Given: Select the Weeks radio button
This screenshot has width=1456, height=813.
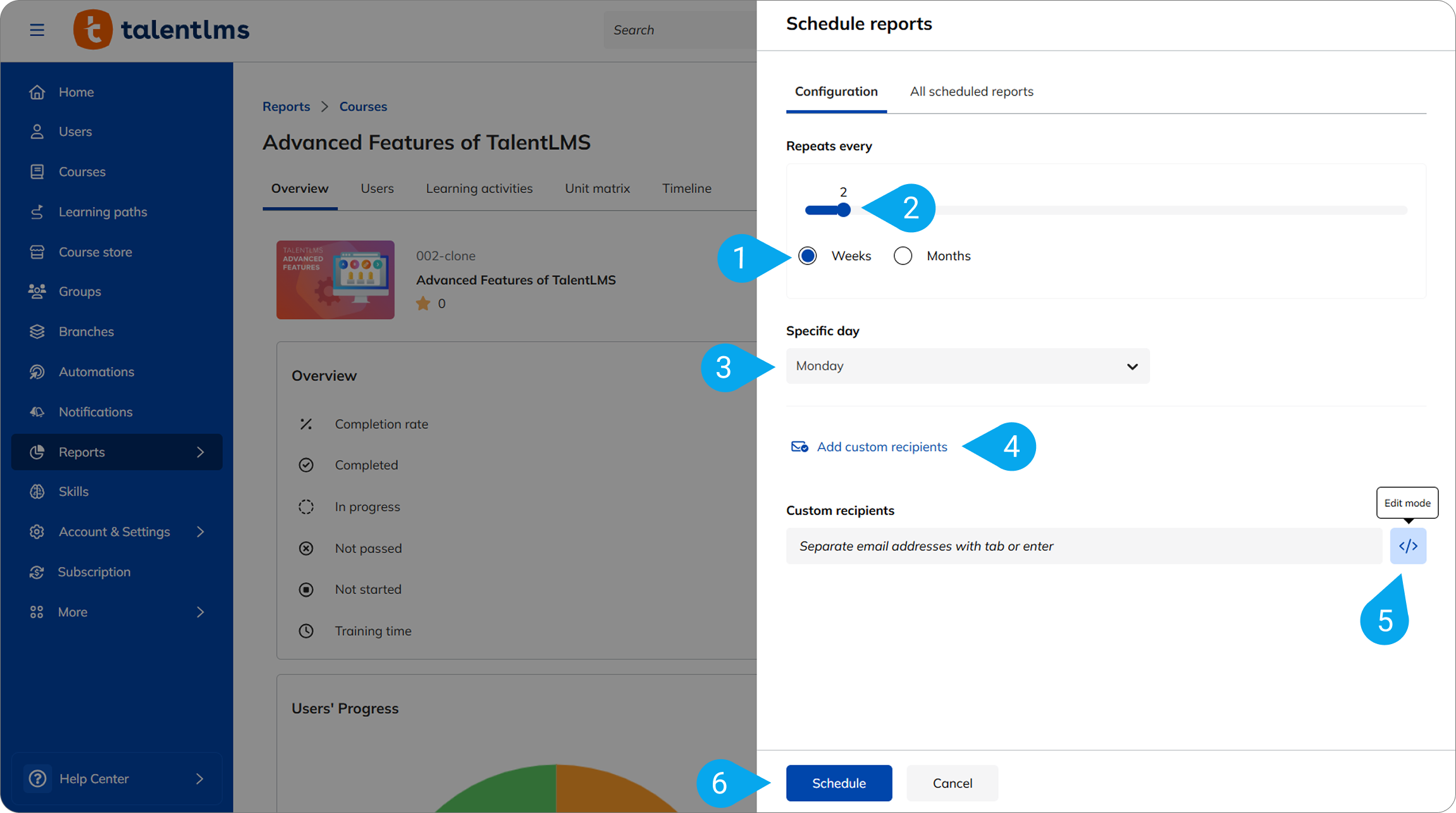Looking at the screenshot, I should click(808, 256).
